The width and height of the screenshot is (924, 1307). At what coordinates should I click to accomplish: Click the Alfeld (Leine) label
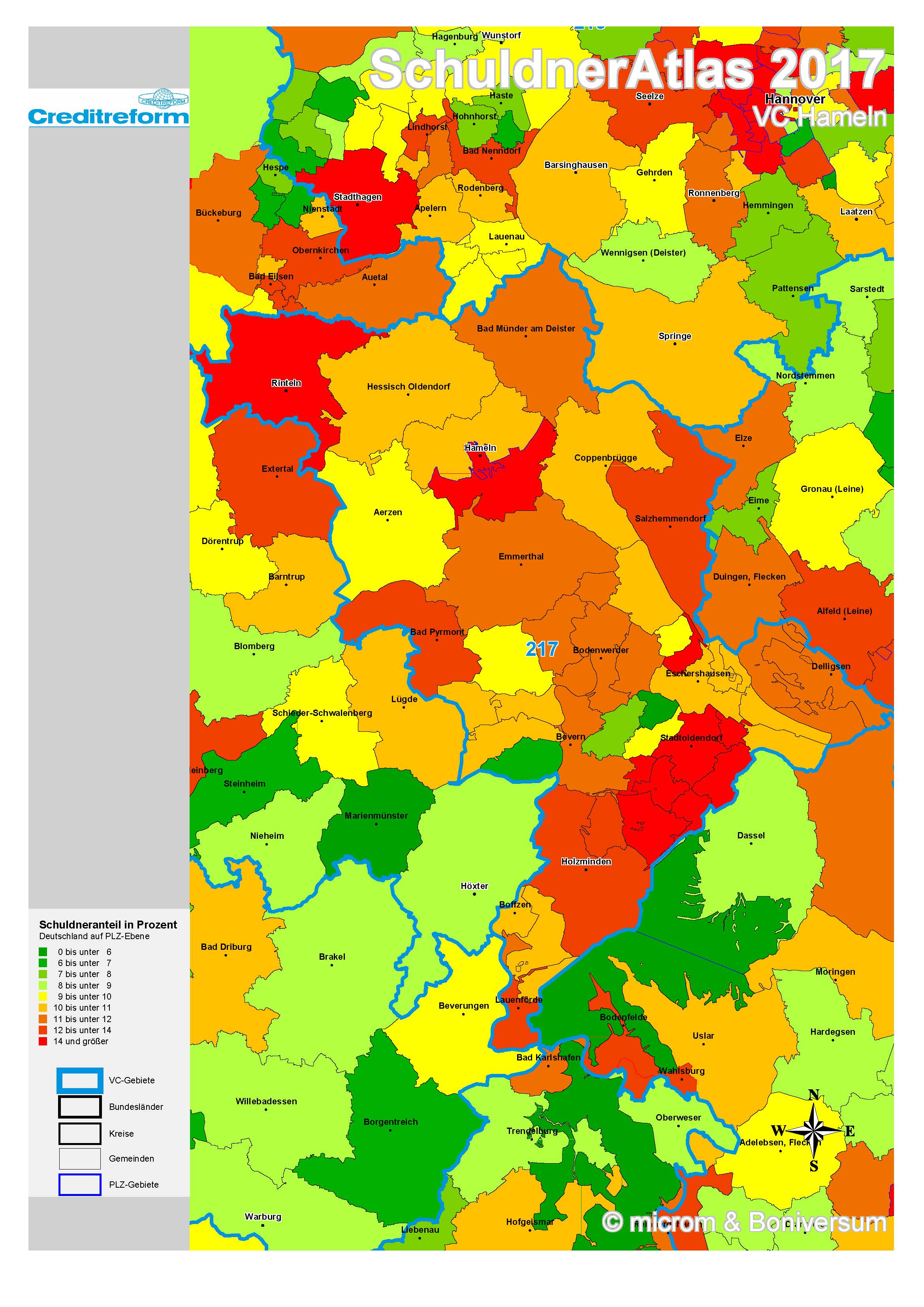(x=844, y=611)
